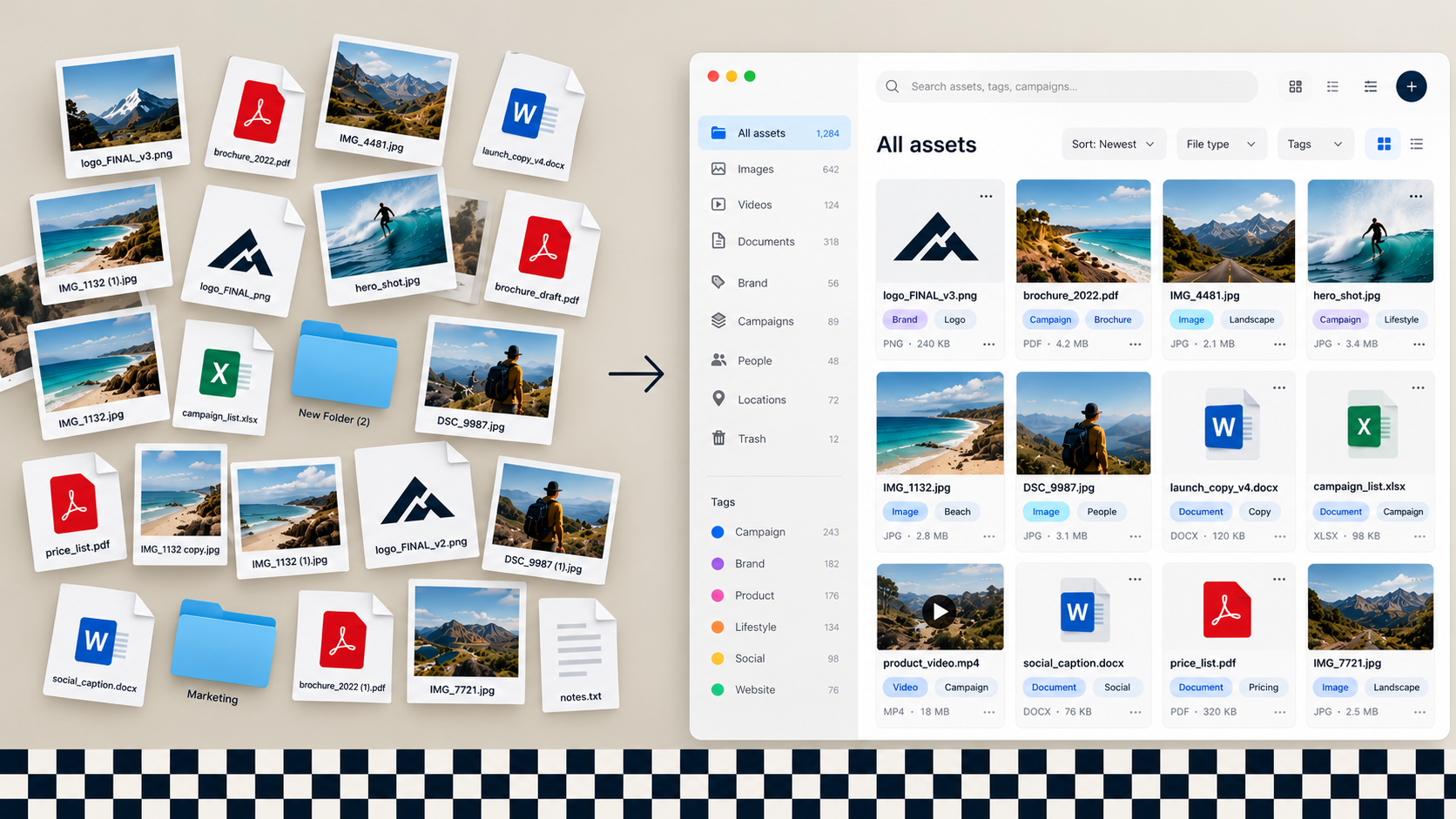The image size is (1456, 819).
Task: Open more options on launch_copy_v4.docx thumbnail
Action: [1279, 387]
